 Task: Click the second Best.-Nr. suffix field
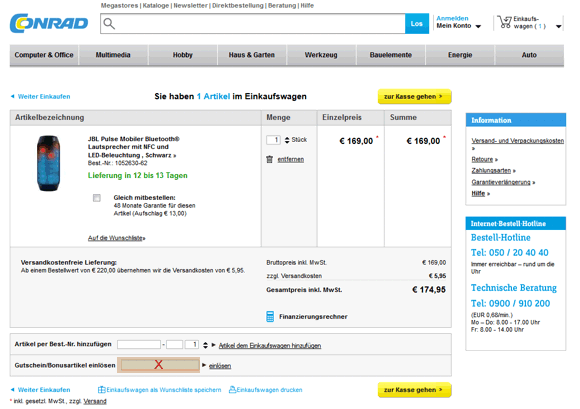(x=175, y=345)
